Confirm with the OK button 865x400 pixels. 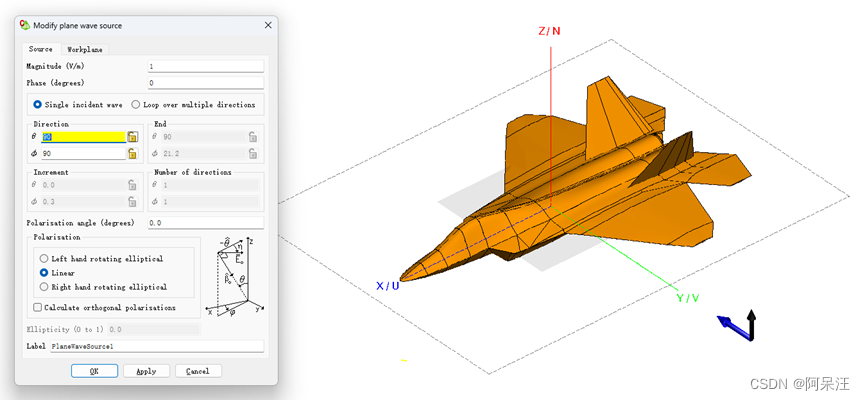94,371
